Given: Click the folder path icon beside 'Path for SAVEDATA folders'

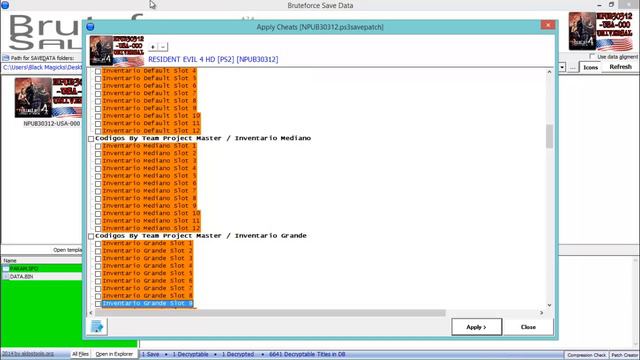Looking at the screenshot, I should (x=6, y=58).
